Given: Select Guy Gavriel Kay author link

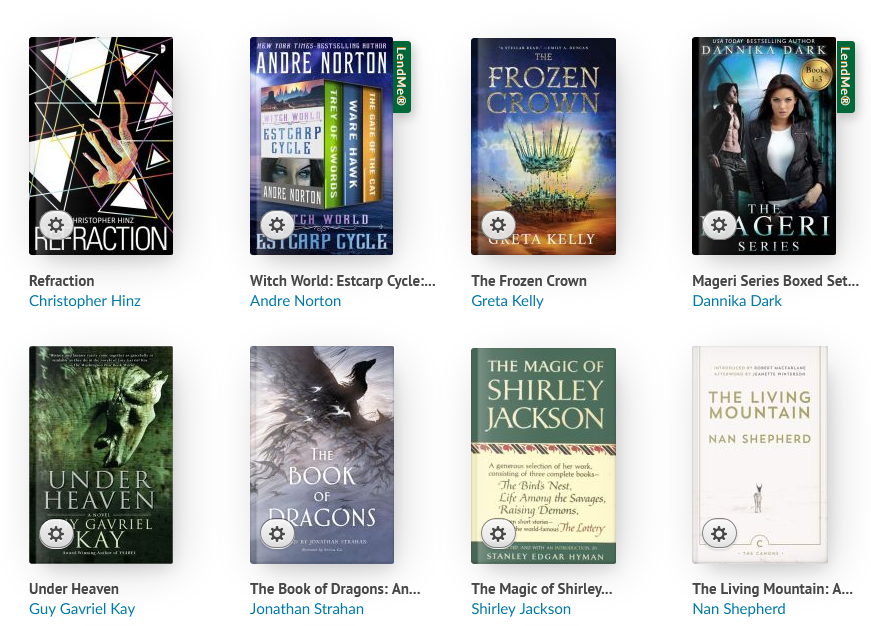Looking at the screenshot, I should (x=82, y=609).
